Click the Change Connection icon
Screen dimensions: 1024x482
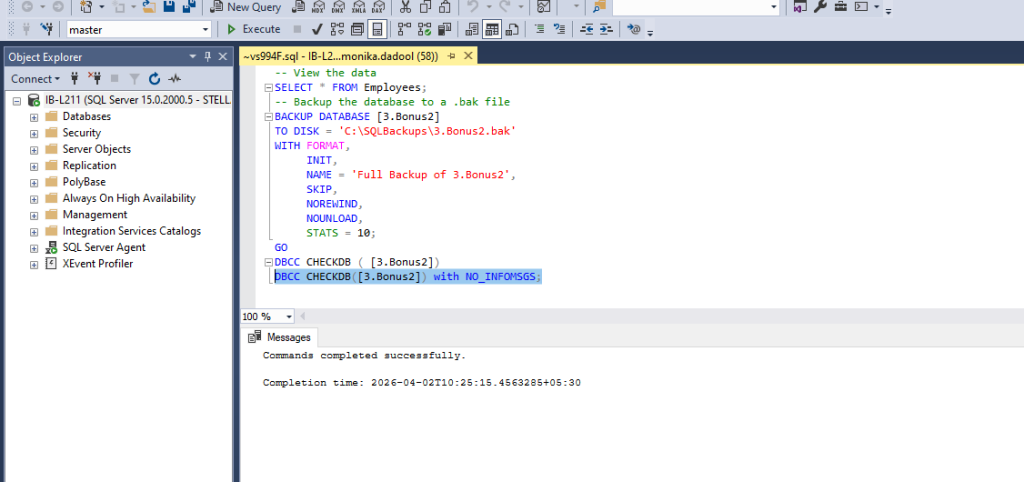(x=46, y=29)
